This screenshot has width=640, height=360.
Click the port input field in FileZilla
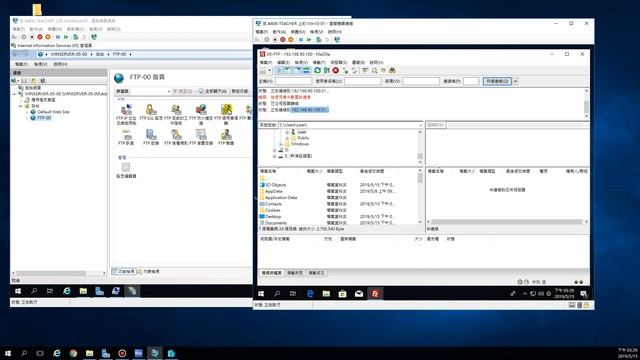click(471, 81)
